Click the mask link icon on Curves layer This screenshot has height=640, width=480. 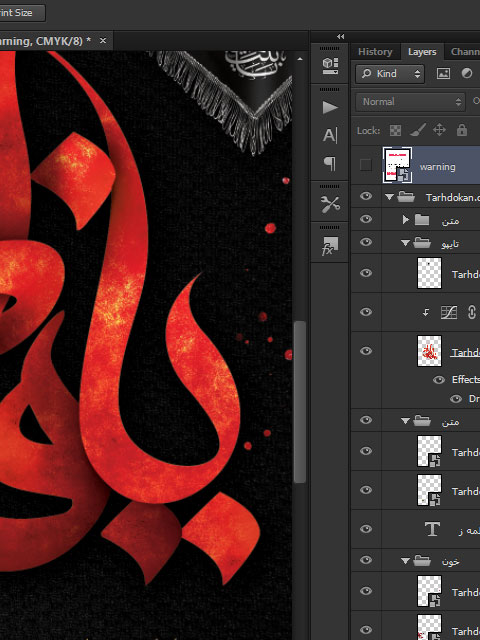coord(471,313)
